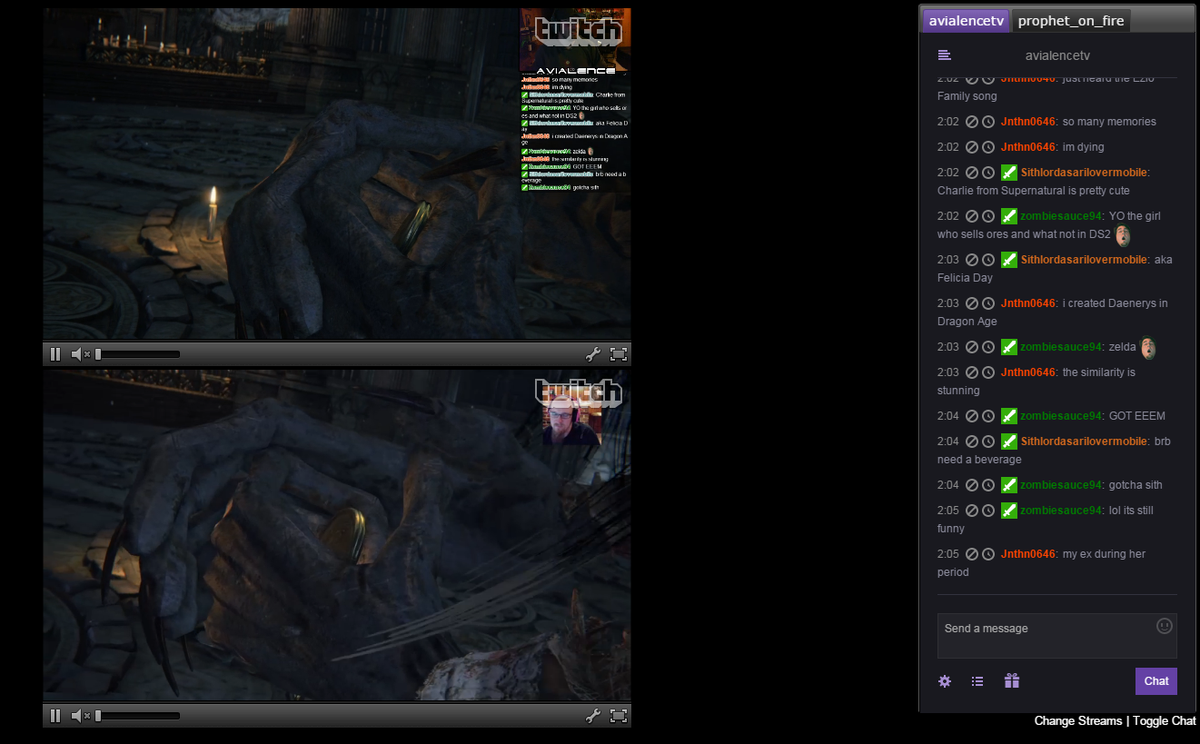Viewport: 1200px width, 744px height.
Task: Open Jnthn0646 profile from 'my ex' message
Action: (x=1028, y=554)
